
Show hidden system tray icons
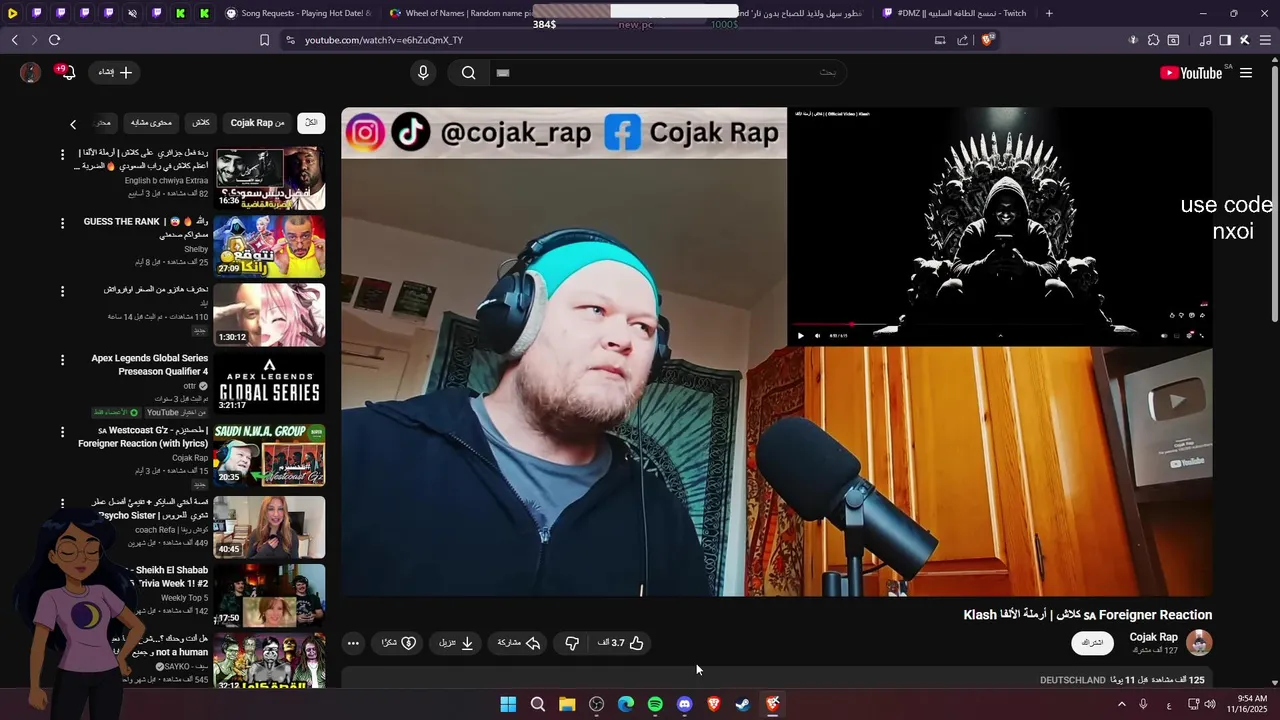tap(1121, 704)
